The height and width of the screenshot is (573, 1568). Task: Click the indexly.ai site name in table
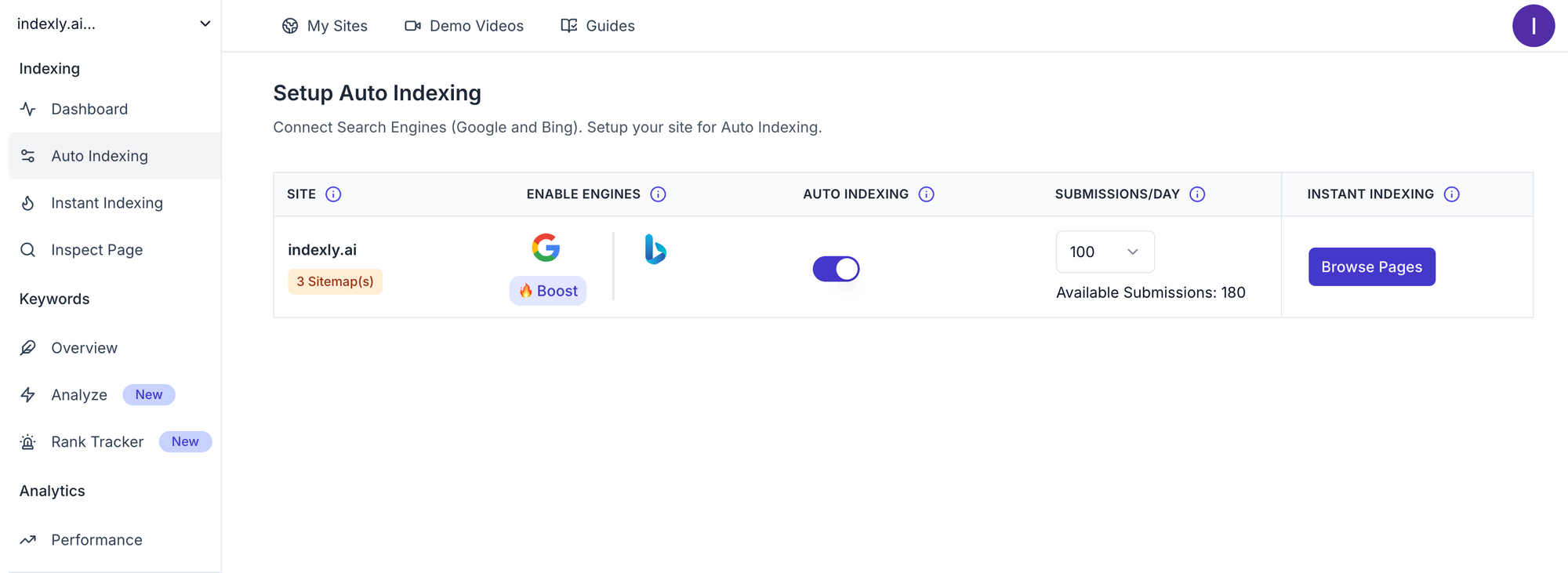tap(322, 250)
